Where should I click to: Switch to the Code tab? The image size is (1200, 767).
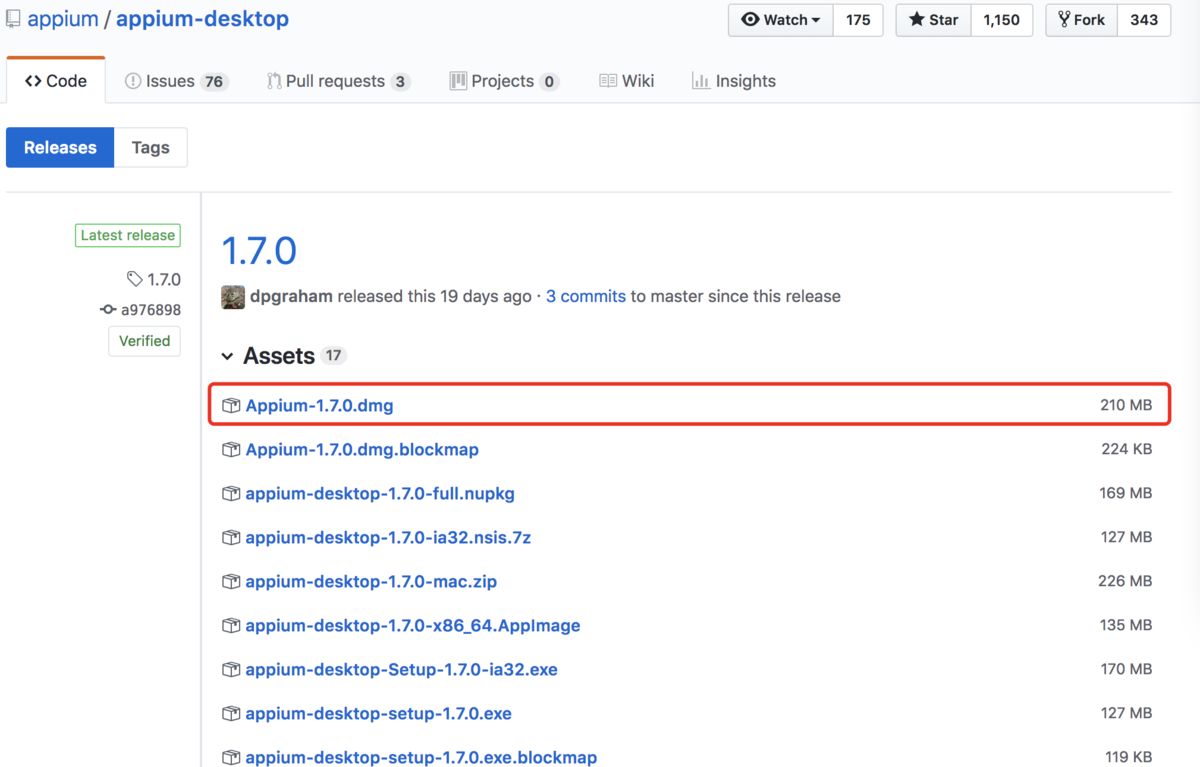pyautogui.click(x=56, y=81)
